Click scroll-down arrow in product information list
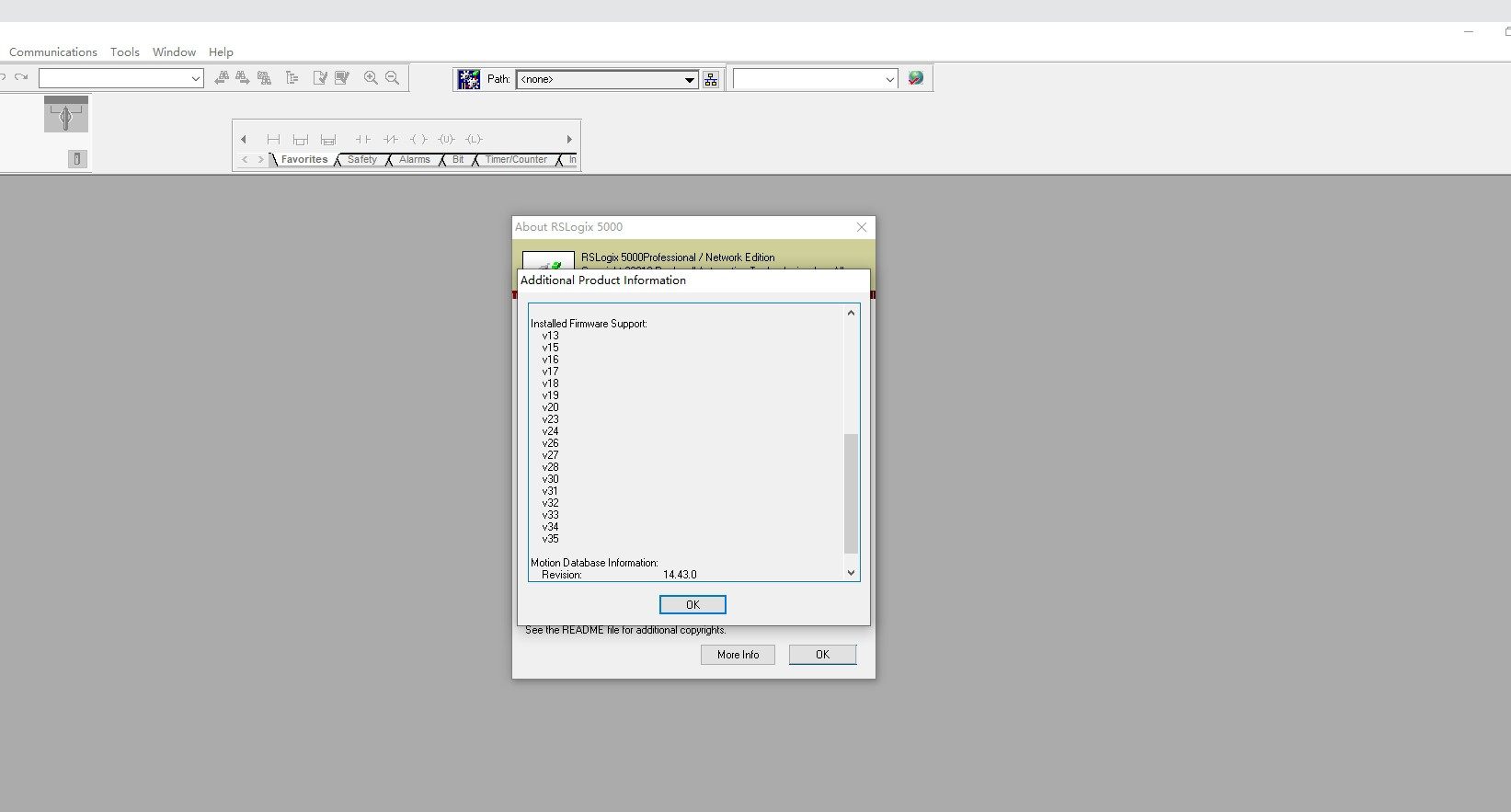Viewport: 1511px width, 812px height. [x=851, y=573]
